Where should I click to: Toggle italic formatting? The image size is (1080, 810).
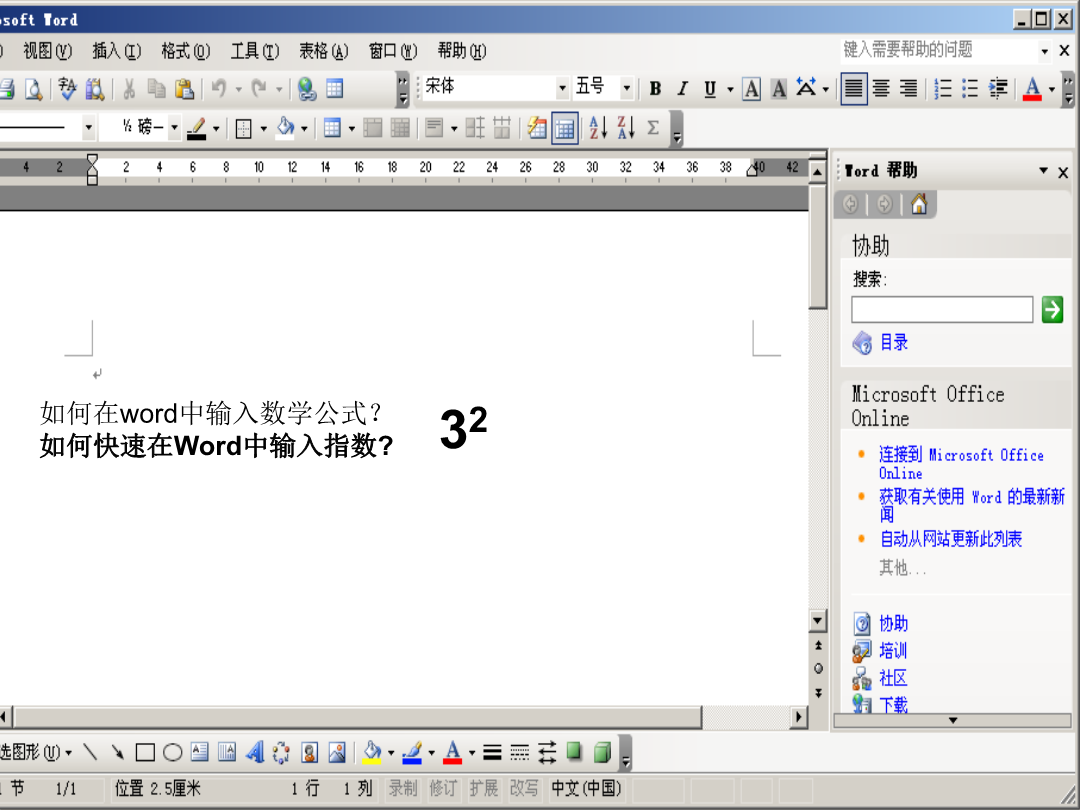(683, 88)
